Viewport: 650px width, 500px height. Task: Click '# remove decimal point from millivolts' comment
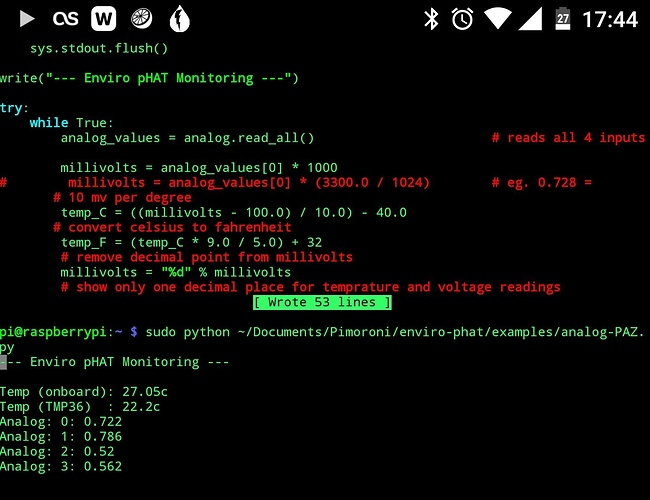point(206,257)
